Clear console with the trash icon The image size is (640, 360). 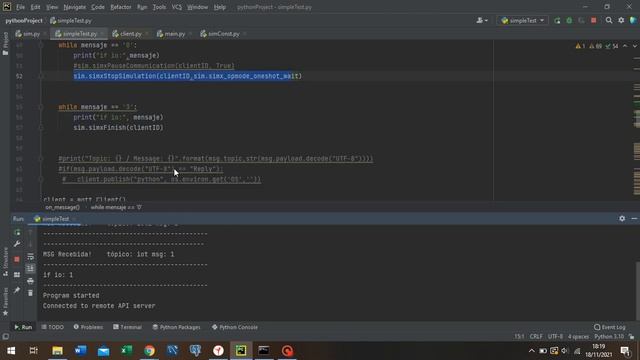(30, 293)
